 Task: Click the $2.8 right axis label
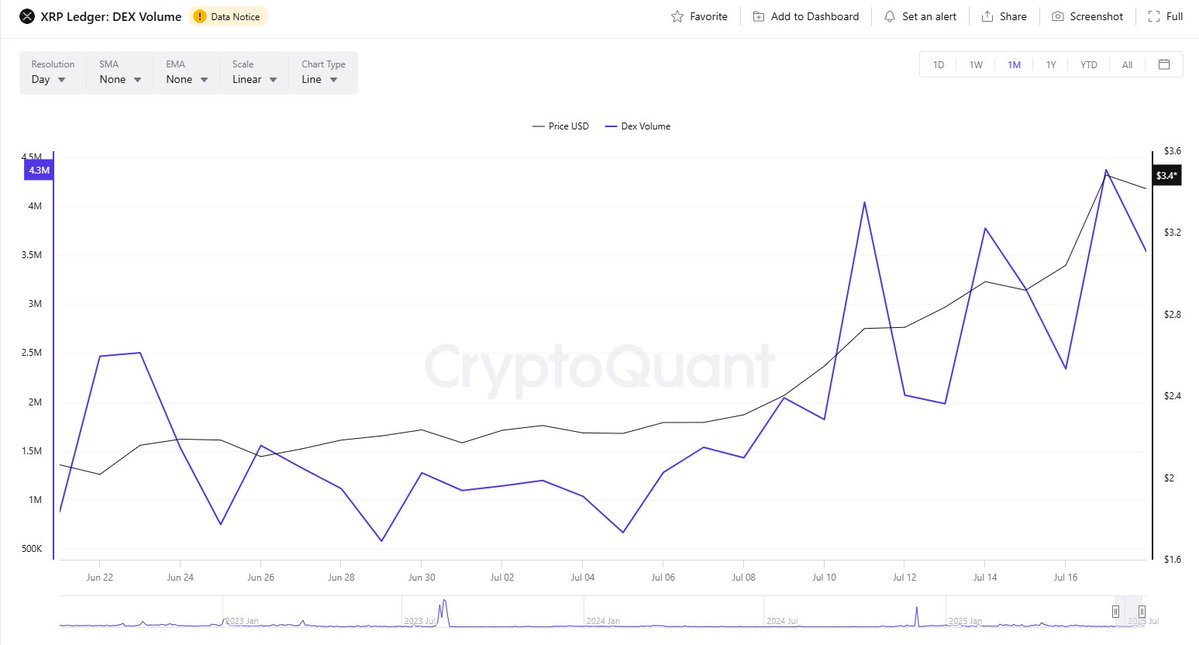pyautogui.click(x=1172, y=314)
